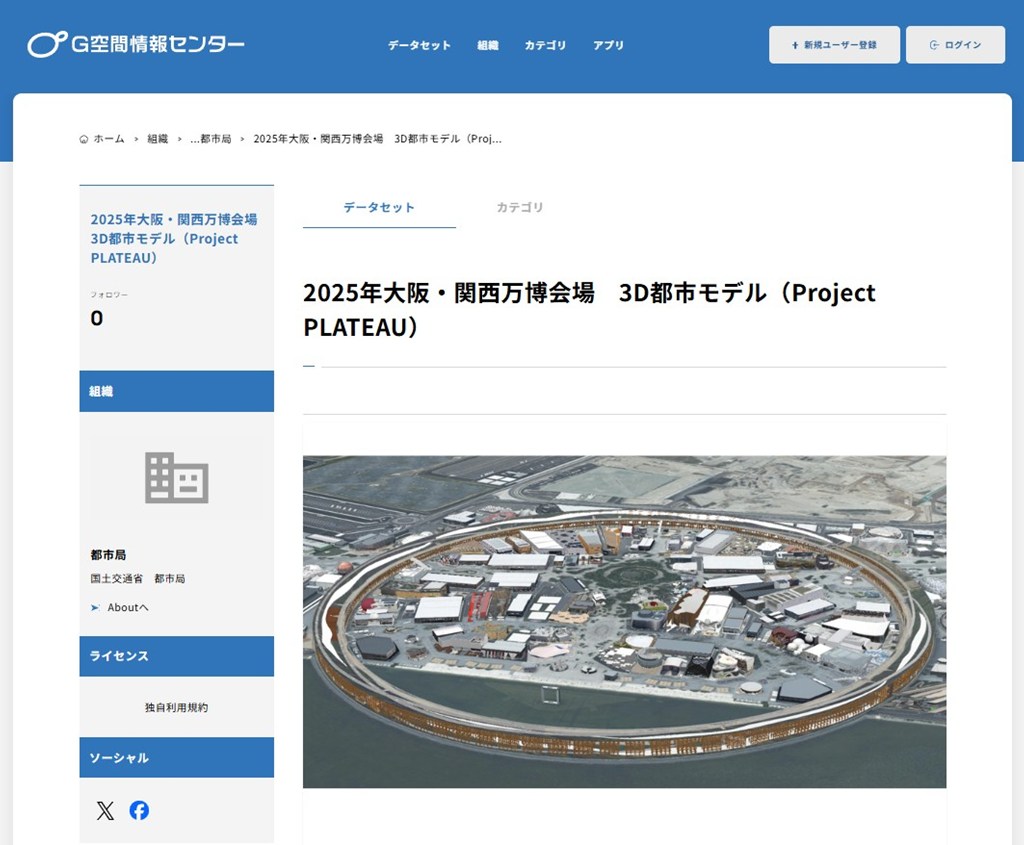1024x845 pixels.
Task: Select the データセット tab
Action: [x=379, y=207]
